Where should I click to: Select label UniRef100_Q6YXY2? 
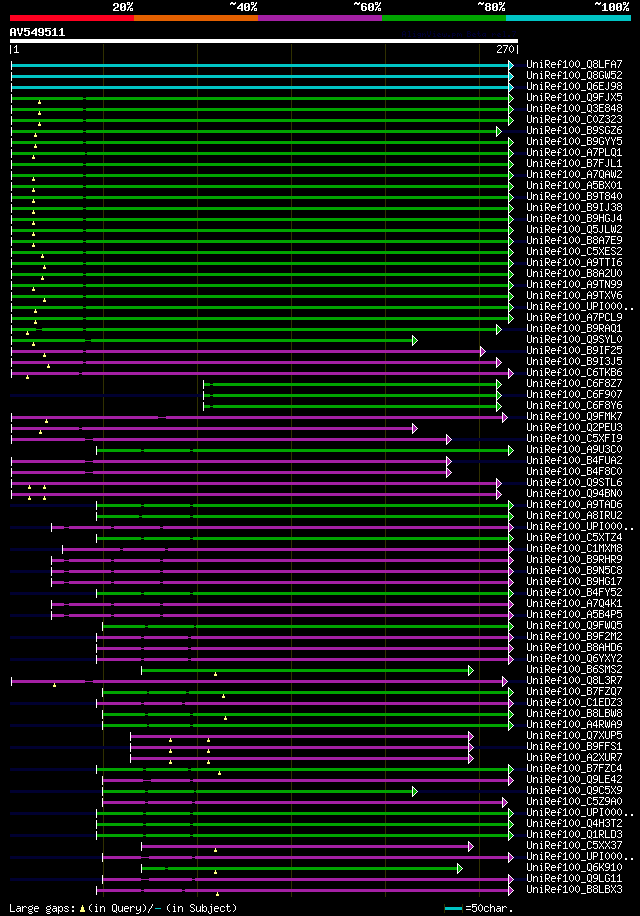coord(574,658)
